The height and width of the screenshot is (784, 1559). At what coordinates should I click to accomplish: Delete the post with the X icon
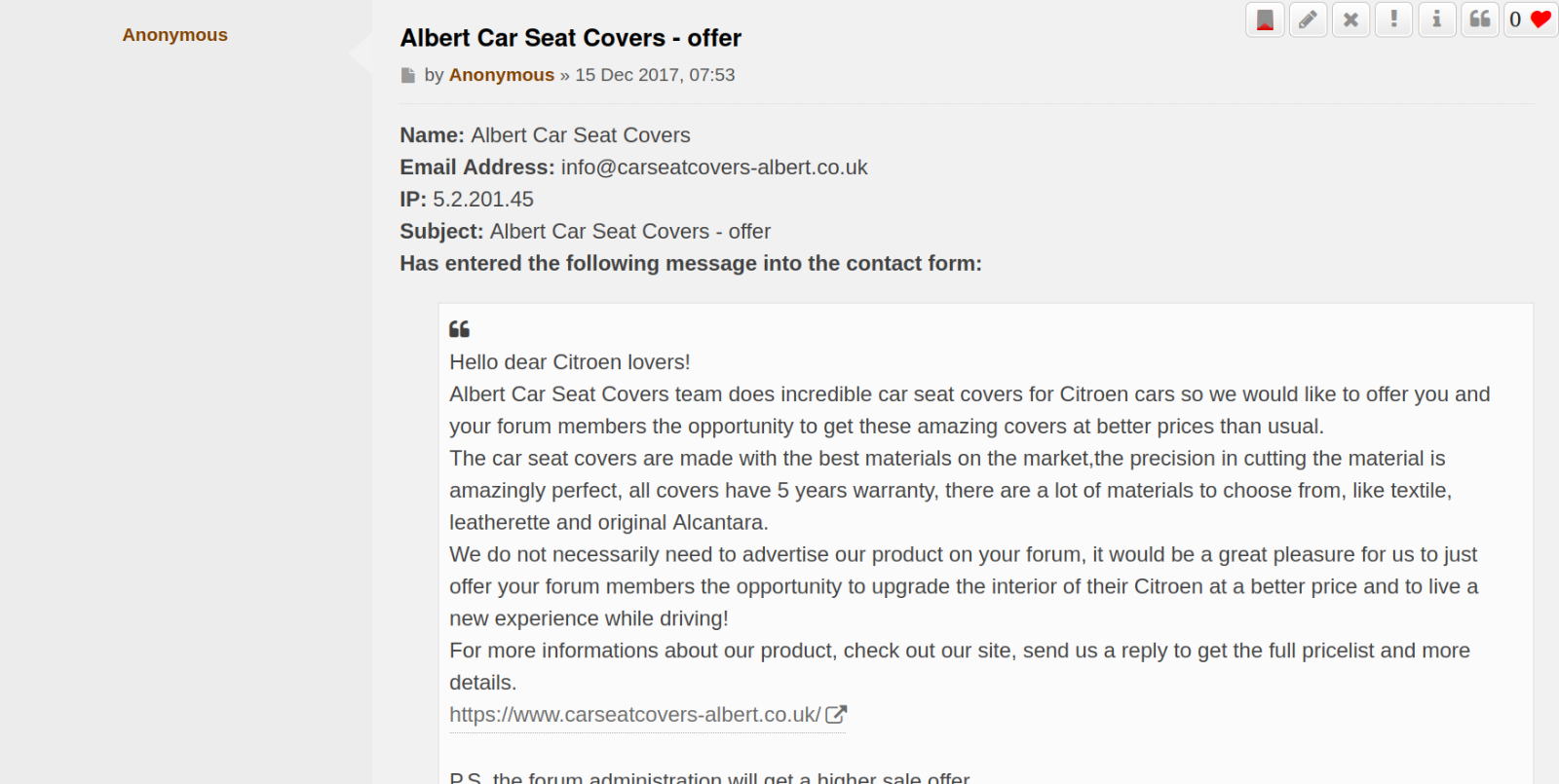tap(1350, 19)
